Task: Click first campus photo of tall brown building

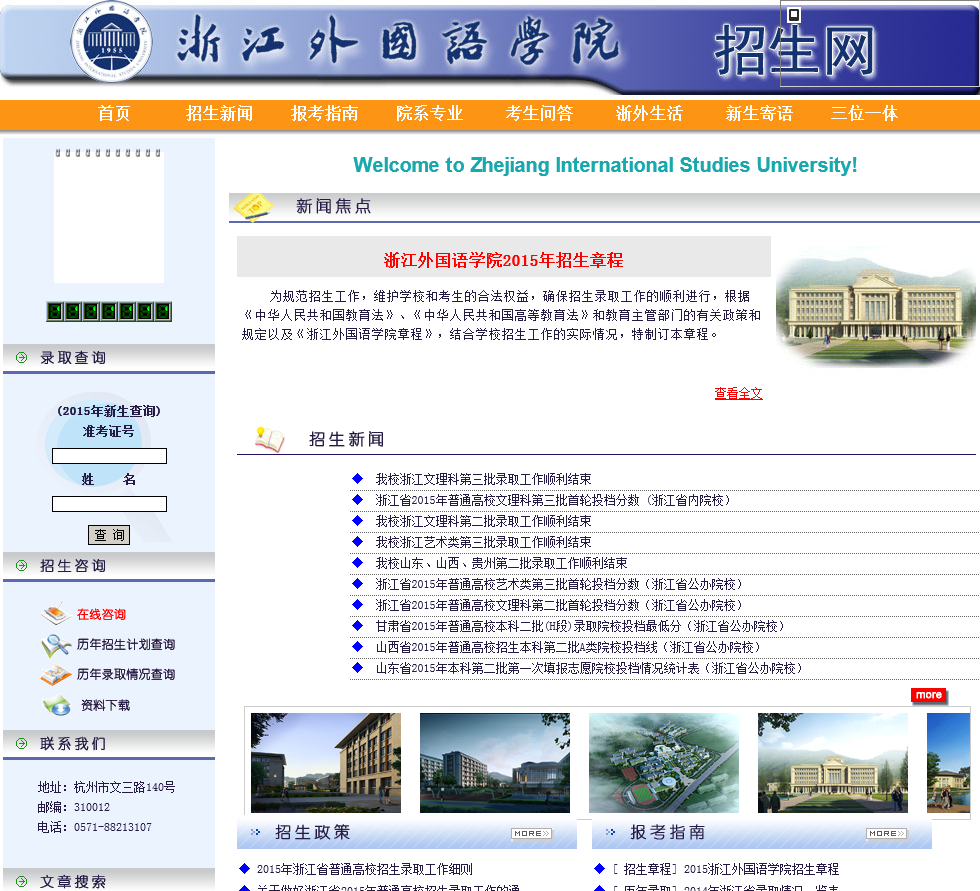Action: 326,763
